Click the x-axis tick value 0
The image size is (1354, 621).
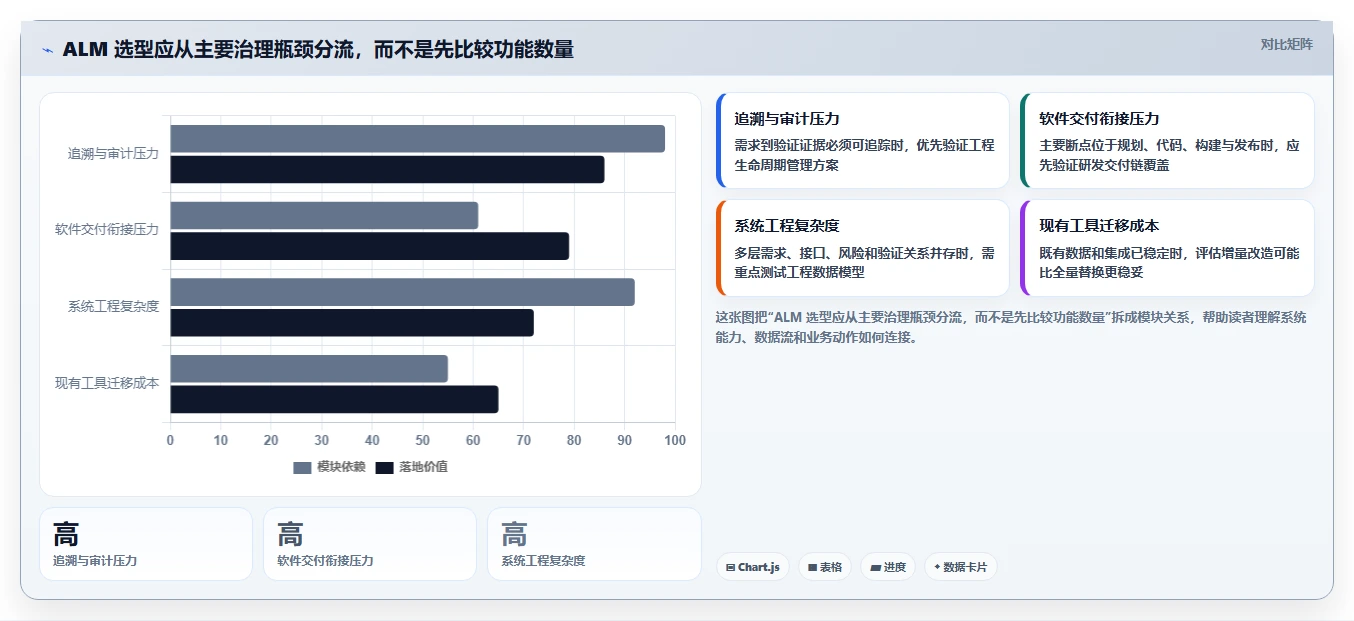(x=170, y=440)
